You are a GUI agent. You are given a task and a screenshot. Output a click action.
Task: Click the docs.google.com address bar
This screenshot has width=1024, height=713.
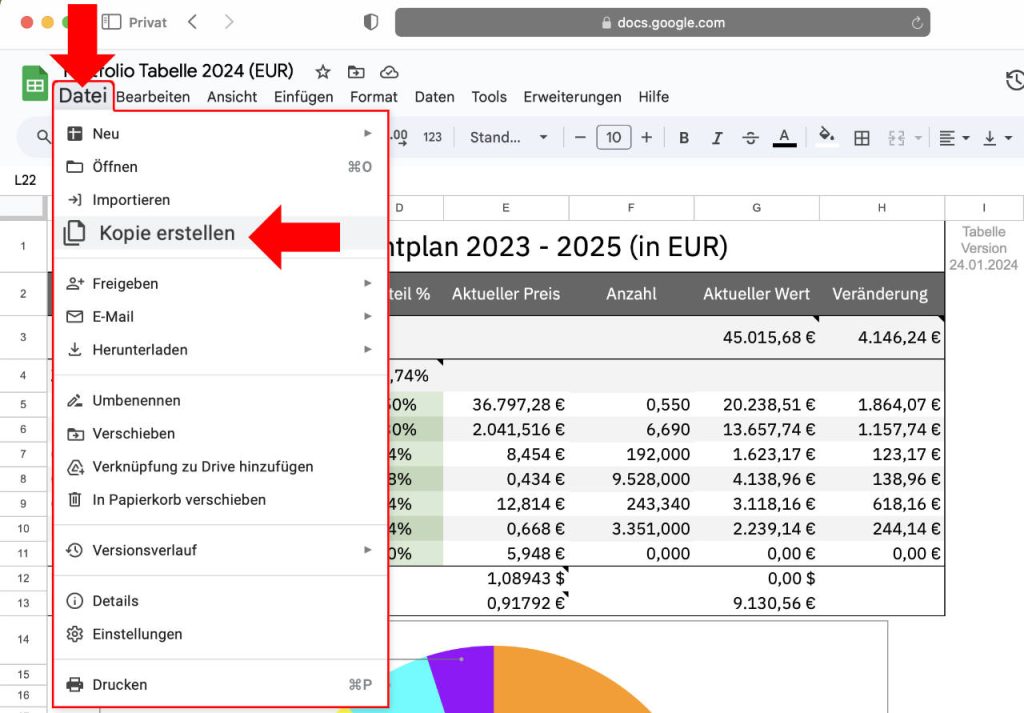coord(662,23)
